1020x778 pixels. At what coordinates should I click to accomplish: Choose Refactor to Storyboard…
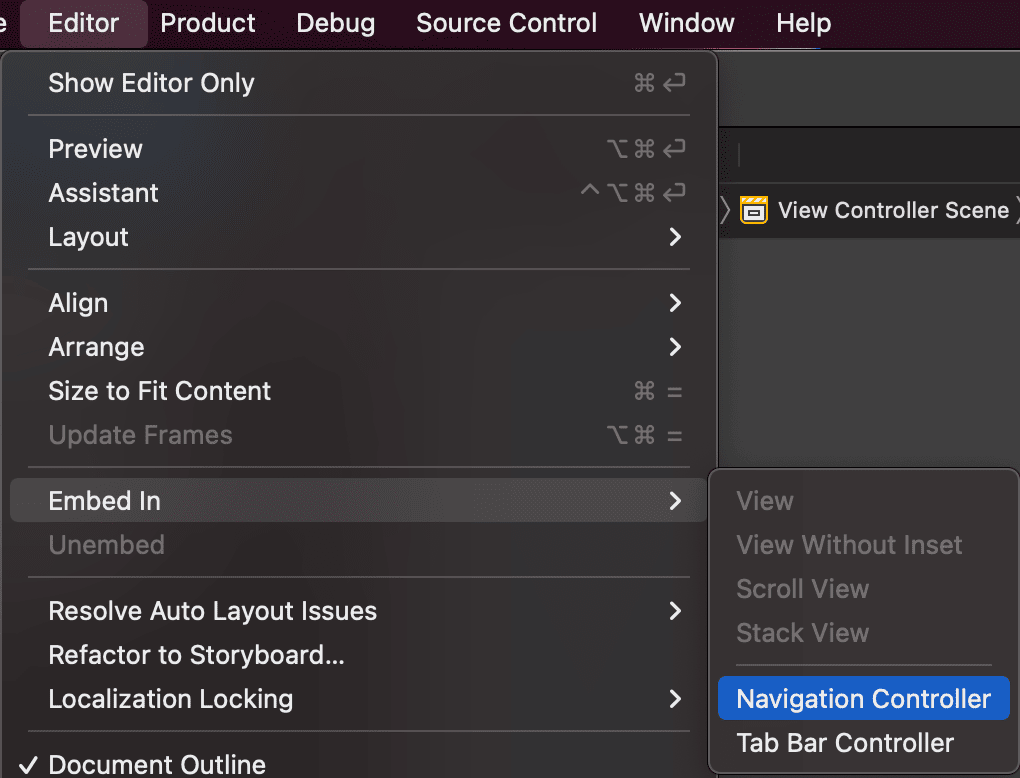tap(359, 654)
